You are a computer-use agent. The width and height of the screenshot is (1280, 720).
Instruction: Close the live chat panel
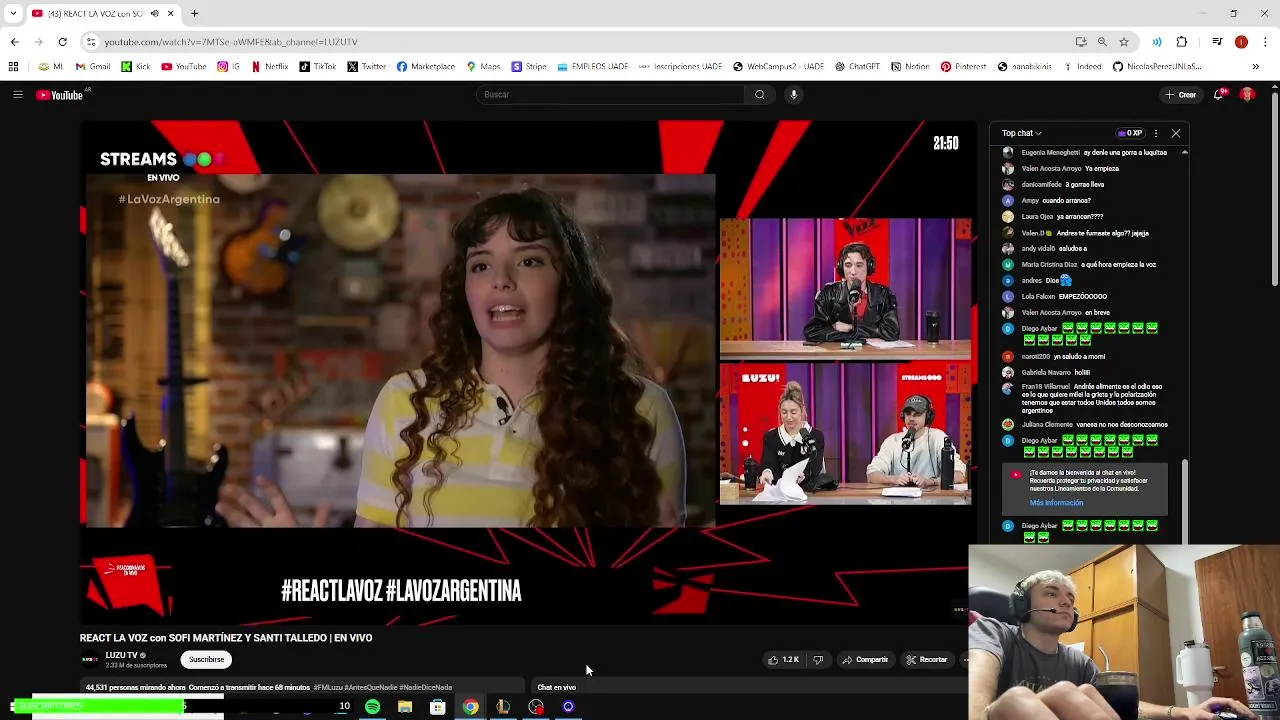[1176, 133]
